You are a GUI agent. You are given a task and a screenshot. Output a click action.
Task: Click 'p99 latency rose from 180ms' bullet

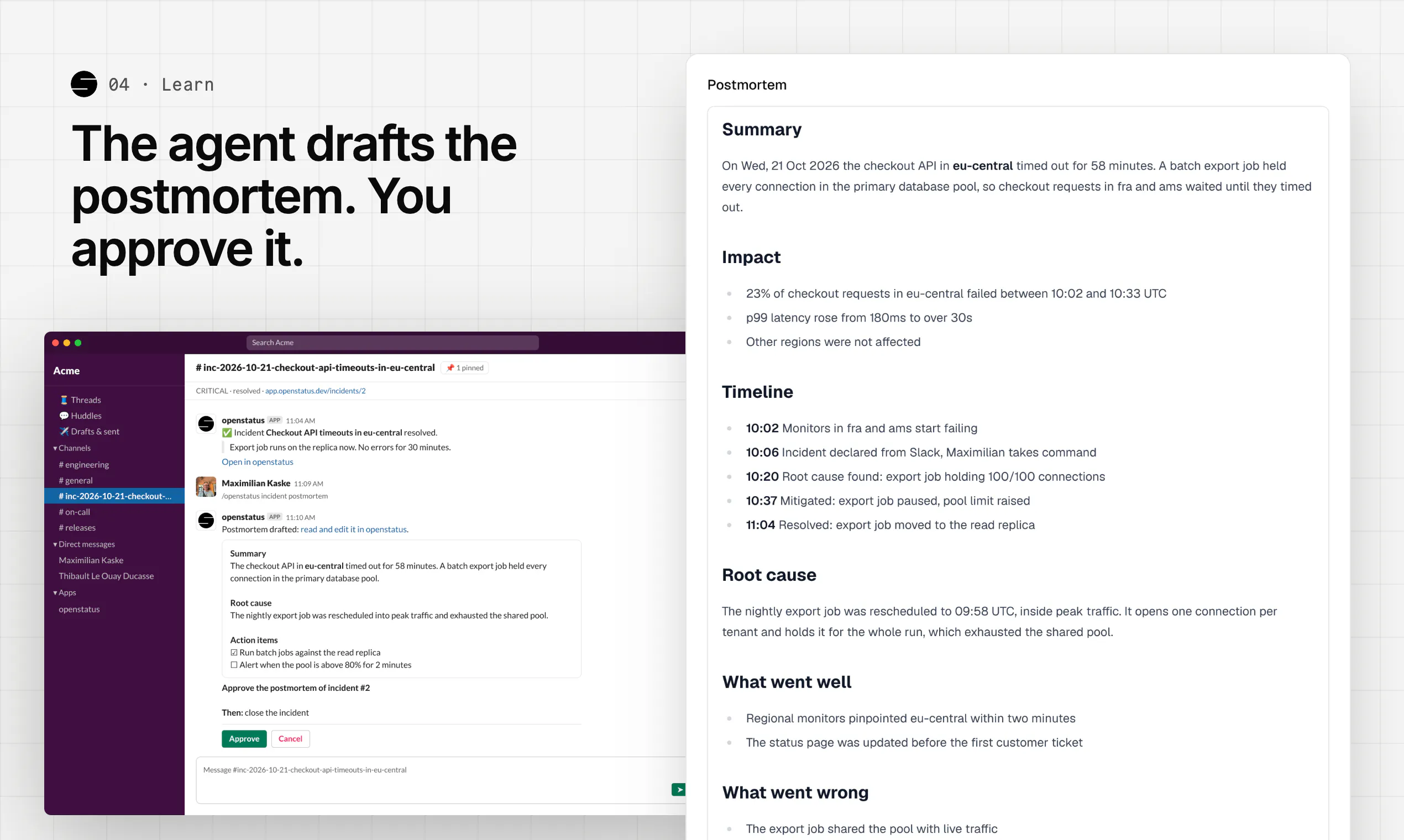pos(859,318)
